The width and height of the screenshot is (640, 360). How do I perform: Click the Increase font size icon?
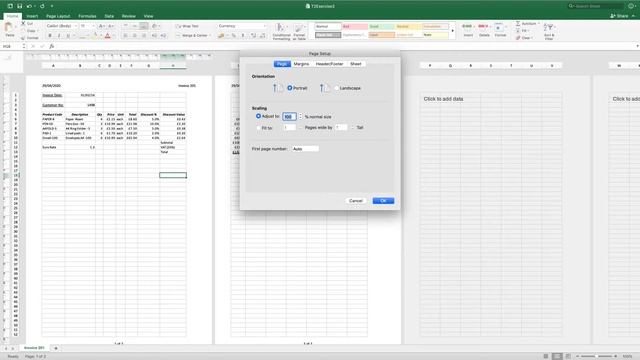(102, 26)
